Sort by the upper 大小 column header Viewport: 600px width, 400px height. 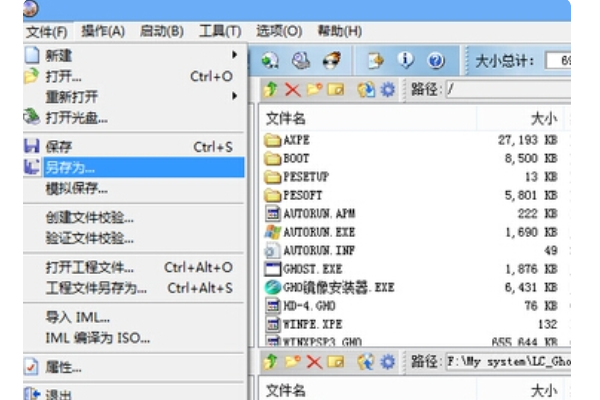click(x=543, y=118)
